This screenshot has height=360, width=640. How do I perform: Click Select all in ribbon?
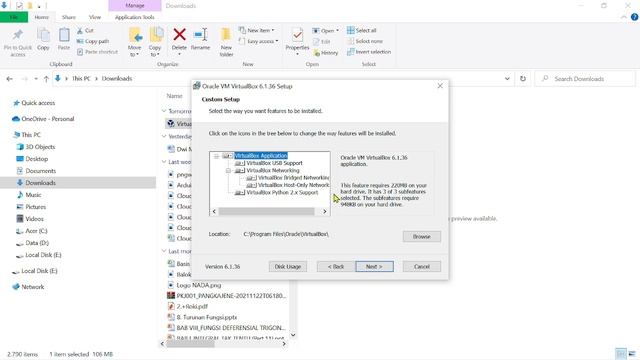point(362,30)
